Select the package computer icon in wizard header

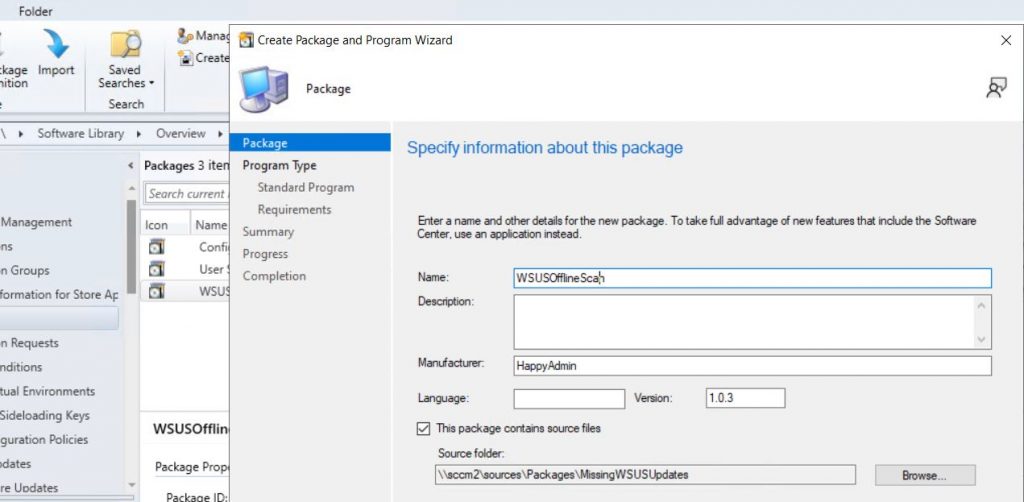point(263,89)
